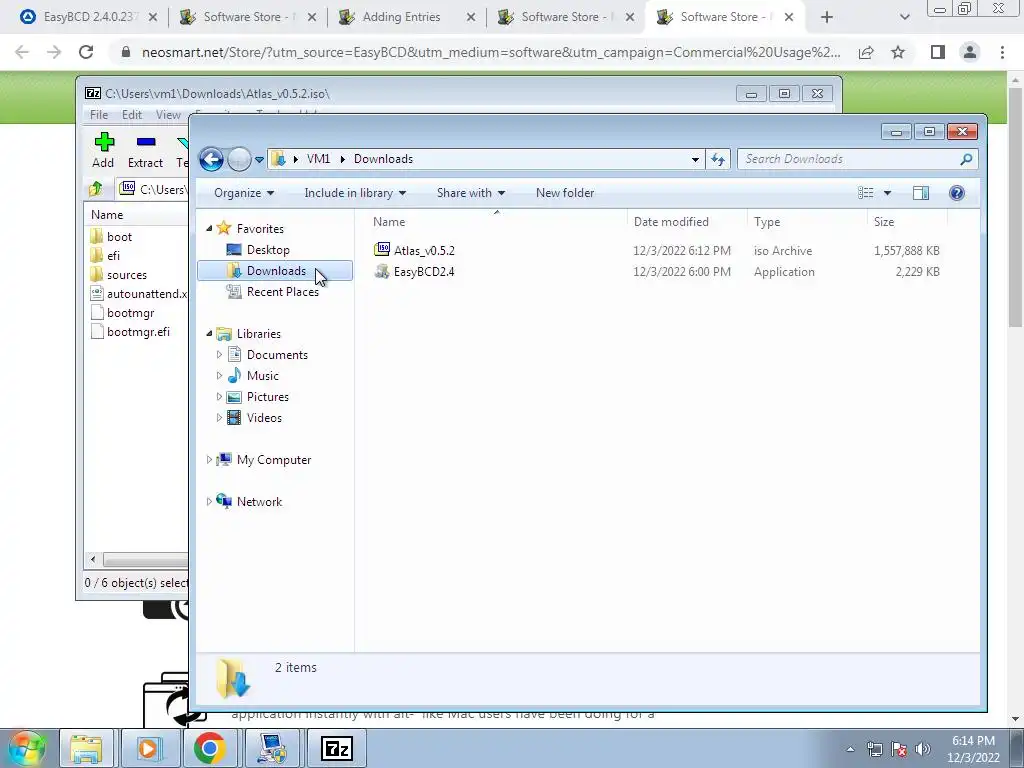
Task: Expand My Computer in navigation pane
Action: tap(209, 460)
